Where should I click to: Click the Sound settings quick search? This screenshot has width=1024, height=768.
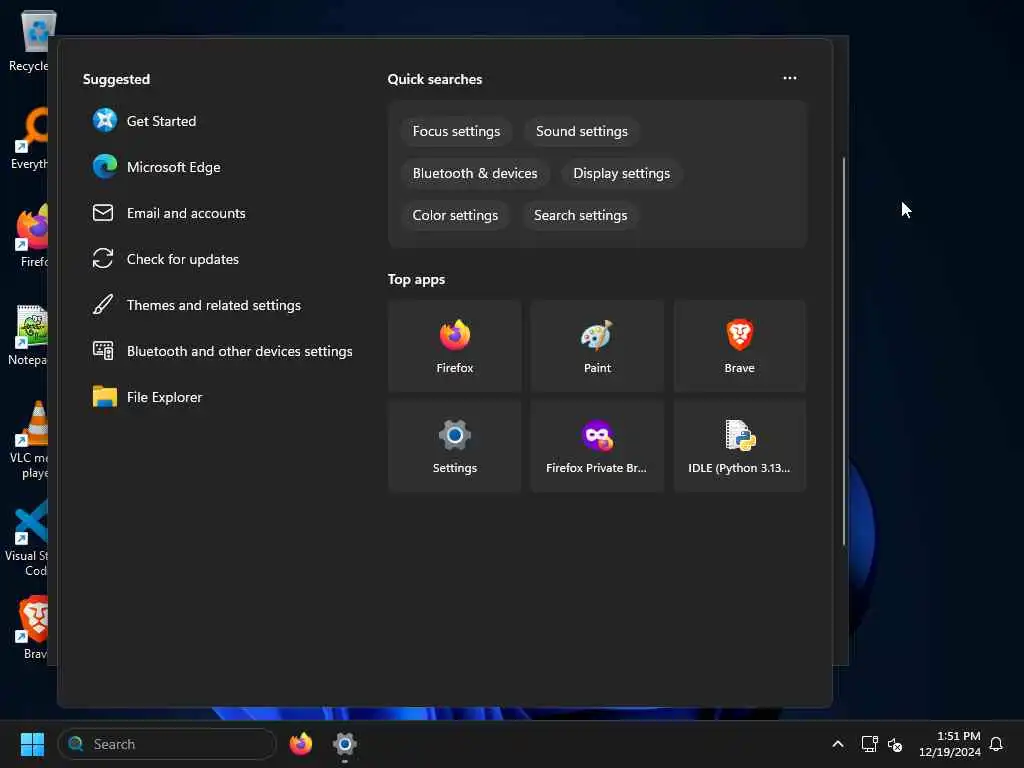581,131
